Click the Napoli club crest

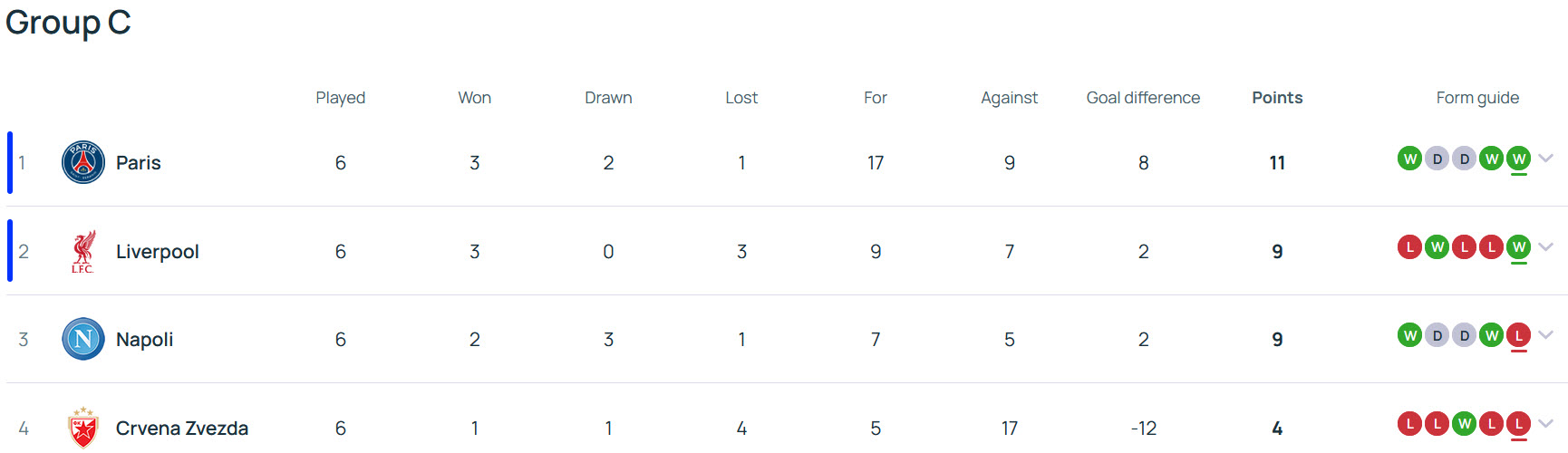[x=83, y=340]
